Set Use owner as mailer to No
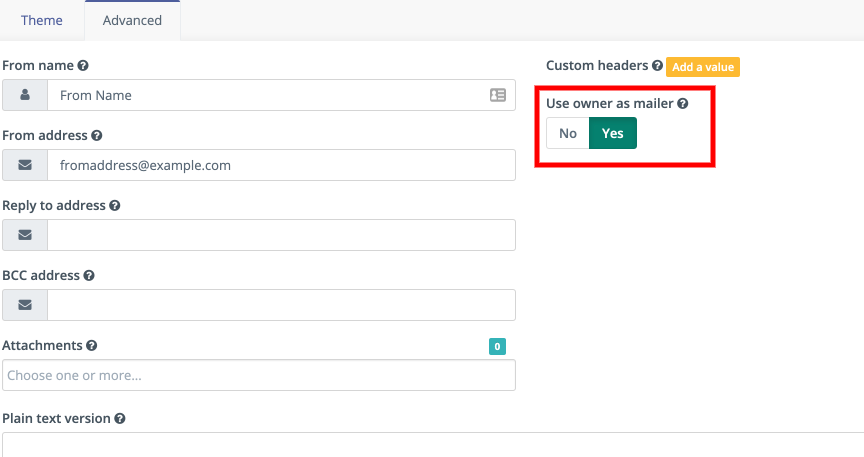The image size is (864, 457). coord(568,134)
